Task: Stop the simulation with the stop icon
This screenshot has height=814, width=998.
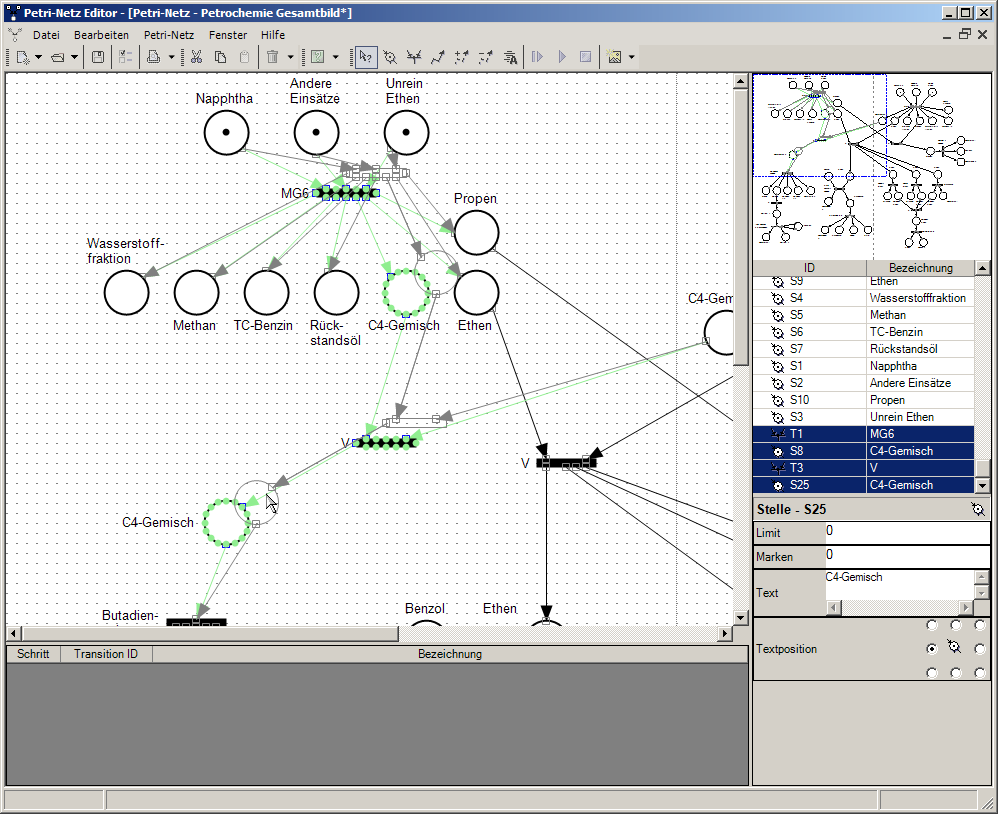Action: [x=586, y=57]
